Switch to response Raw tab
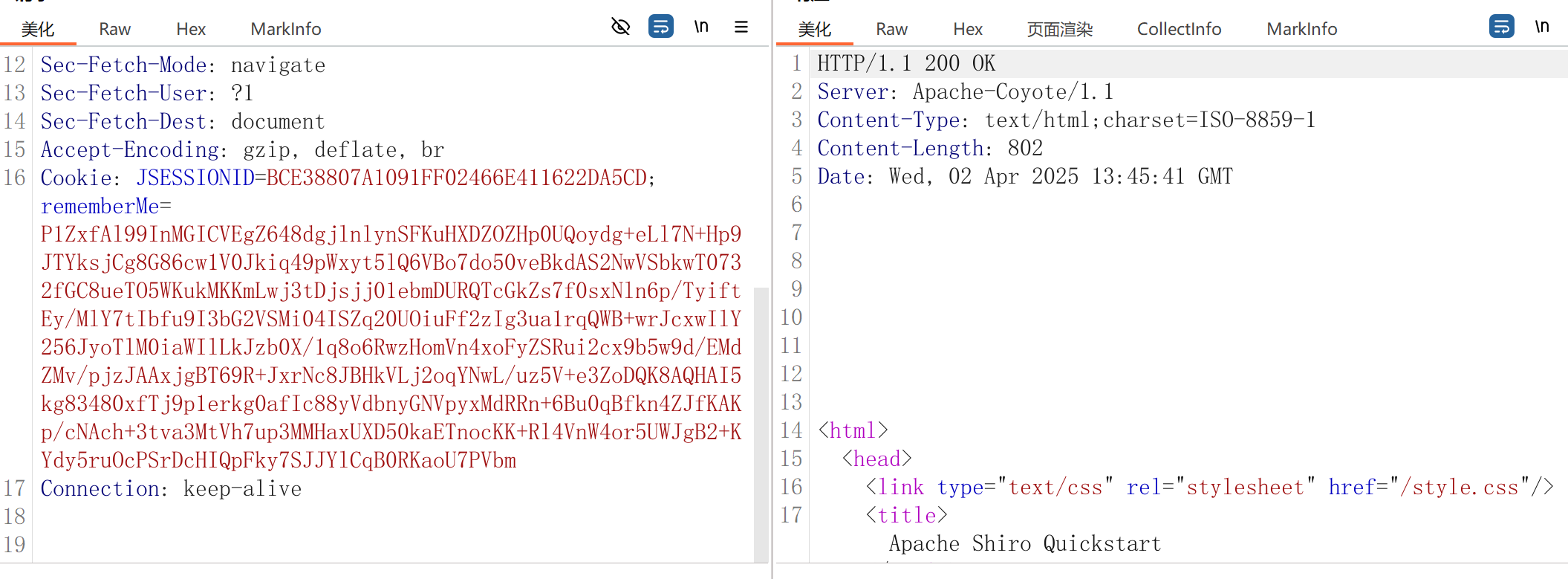This screenshot has width=1568, height=579. [x=891, y=29]
